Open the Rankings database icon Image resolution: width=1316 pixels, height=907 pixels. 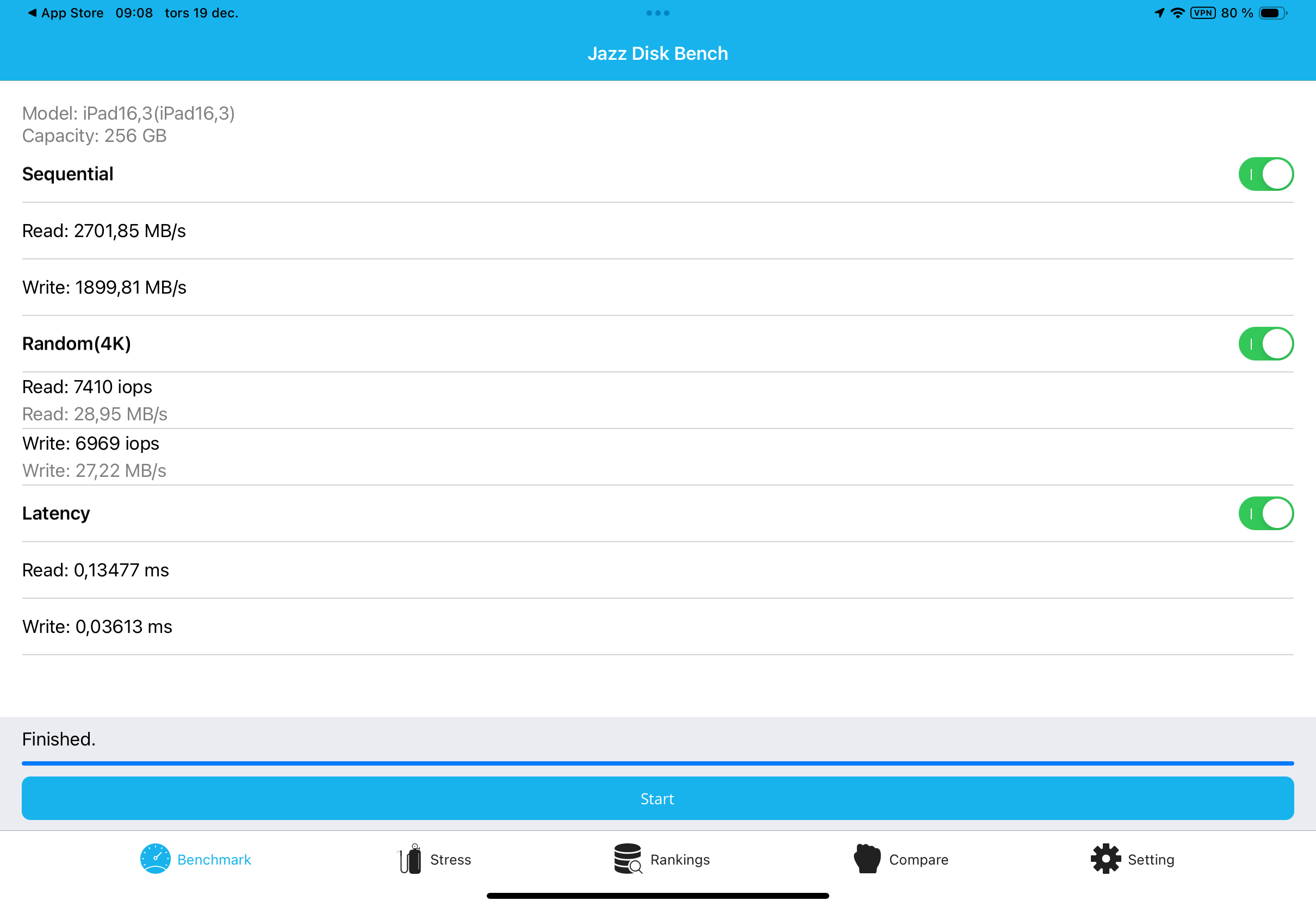628,859
